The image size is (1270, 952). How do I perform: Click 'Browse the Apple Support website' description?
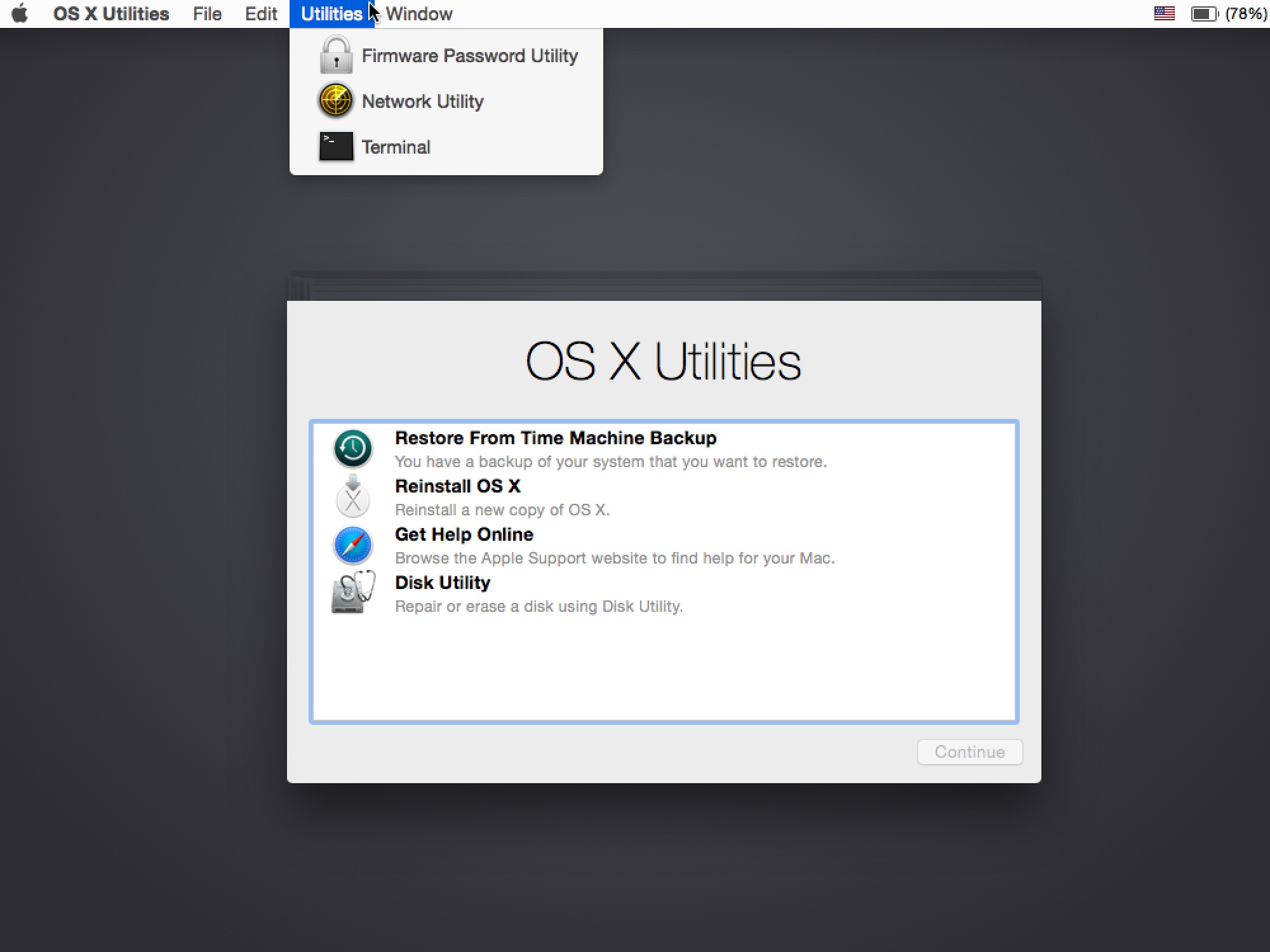pos(615,558)
